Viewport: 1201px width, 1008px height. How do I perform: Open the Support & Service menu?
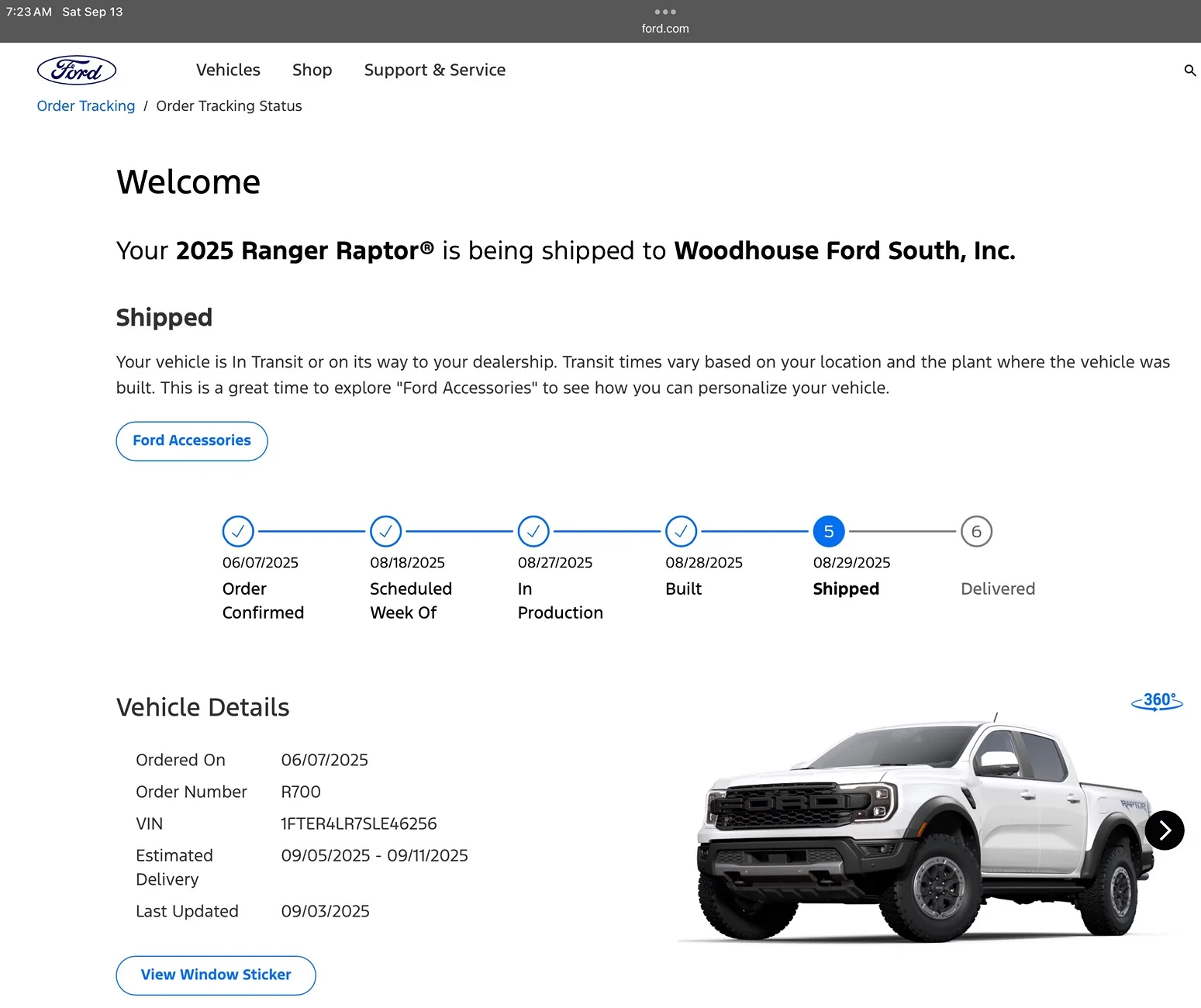435,70
